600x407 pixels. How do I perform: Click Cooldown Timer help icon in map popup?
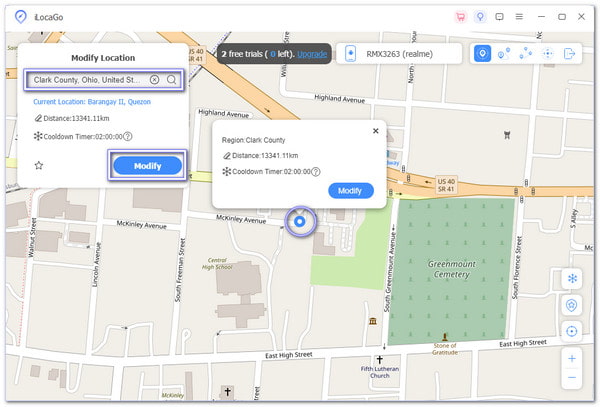click(316, 172)
